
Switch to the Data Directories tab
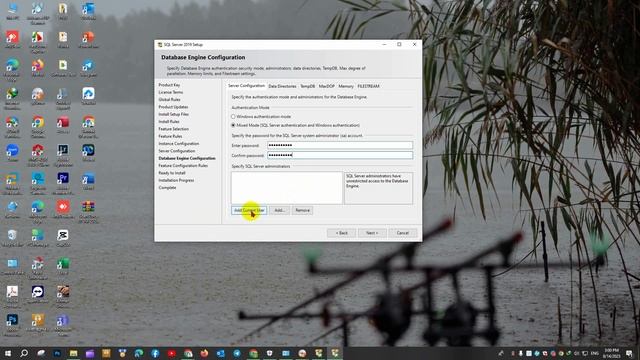point(282,86)
